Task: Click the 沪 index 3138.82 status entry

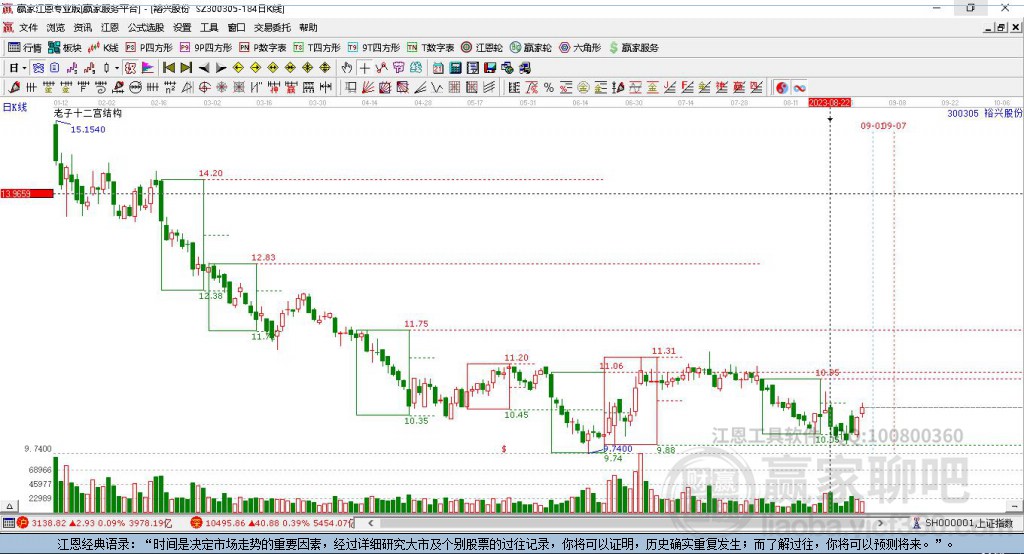Action: coord(97,523)
